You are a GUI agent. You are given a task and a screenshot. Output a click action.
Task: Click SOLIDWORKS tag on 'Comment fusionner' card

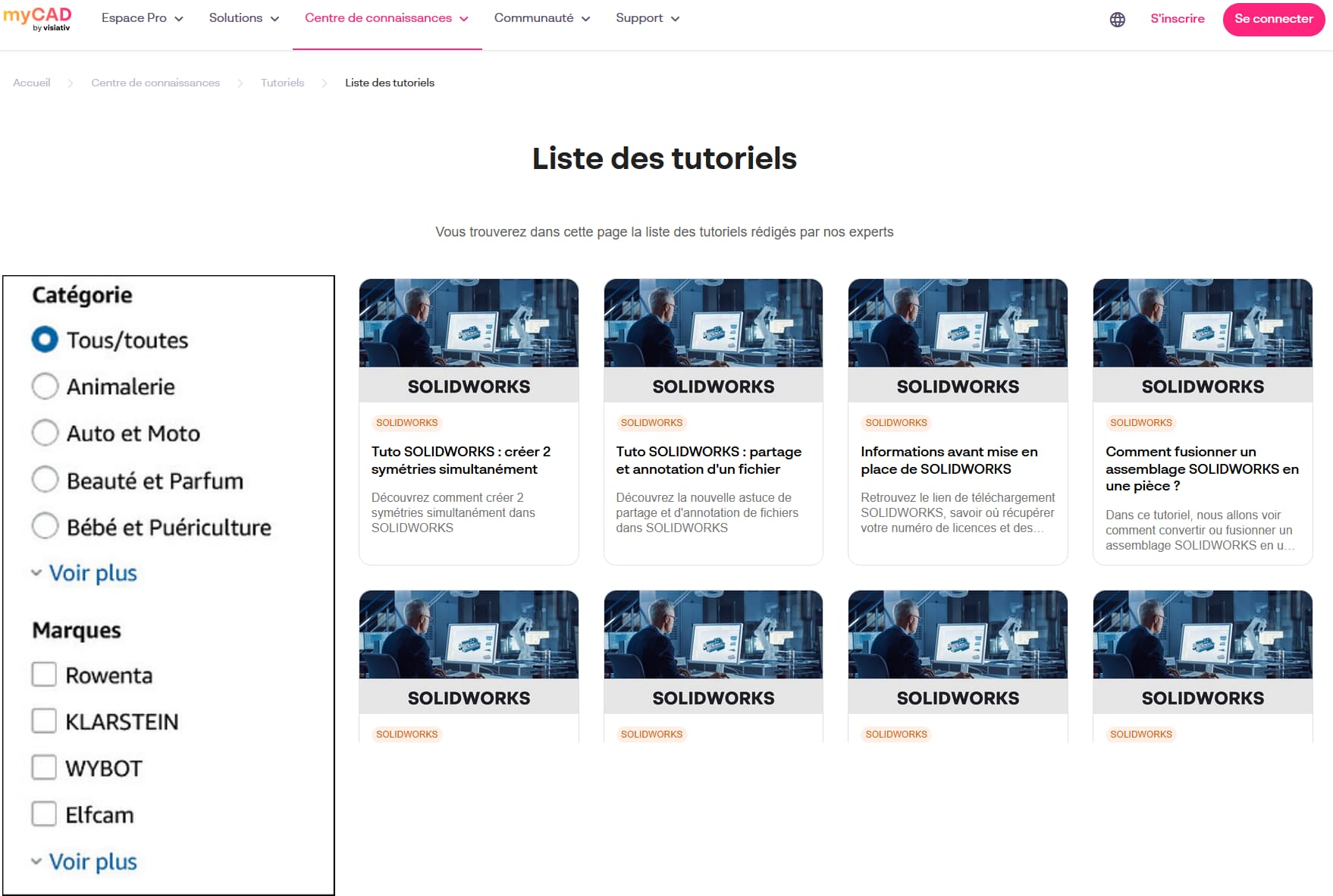pos(1140,423)
